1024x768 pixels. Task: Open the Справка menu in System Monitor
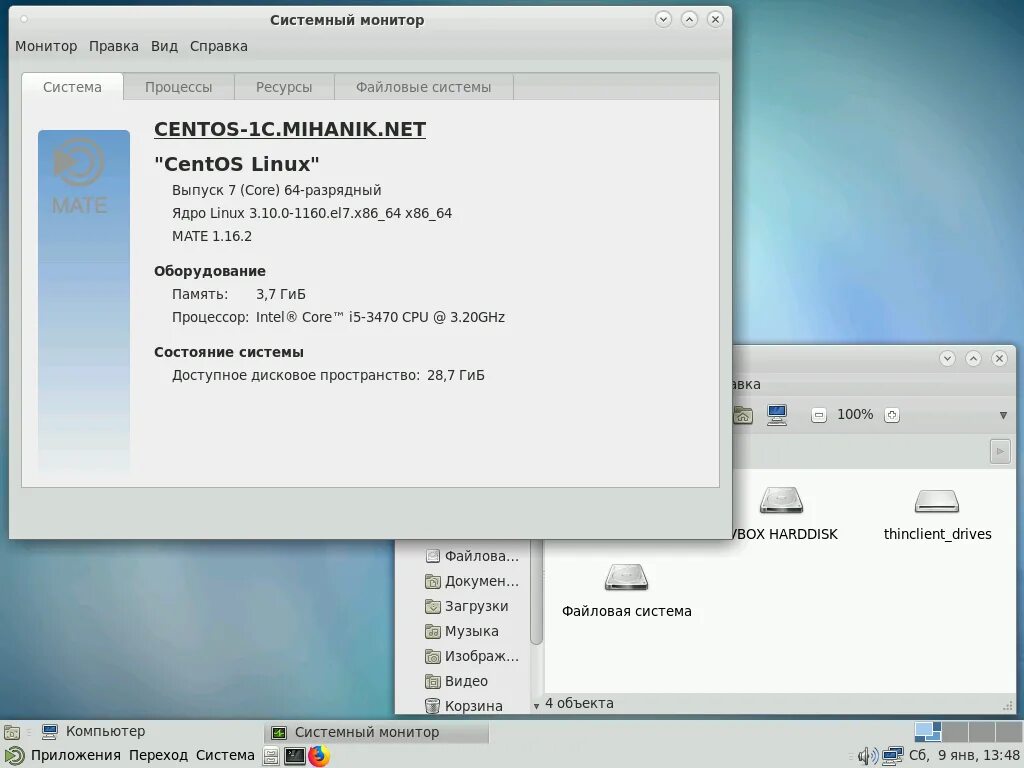(x=218, y=46)
